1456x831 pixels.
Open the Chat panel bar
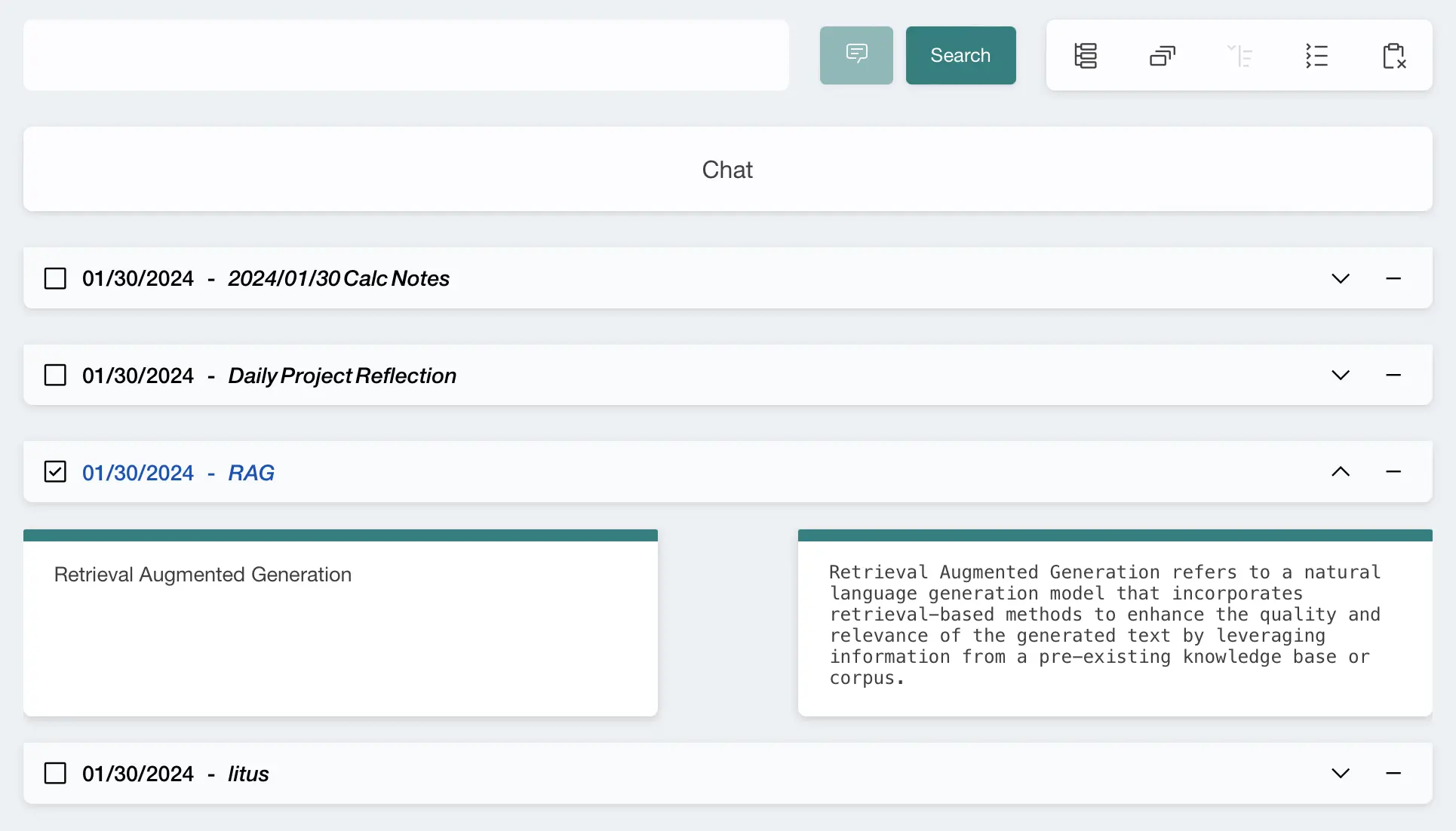coord(727,169)
